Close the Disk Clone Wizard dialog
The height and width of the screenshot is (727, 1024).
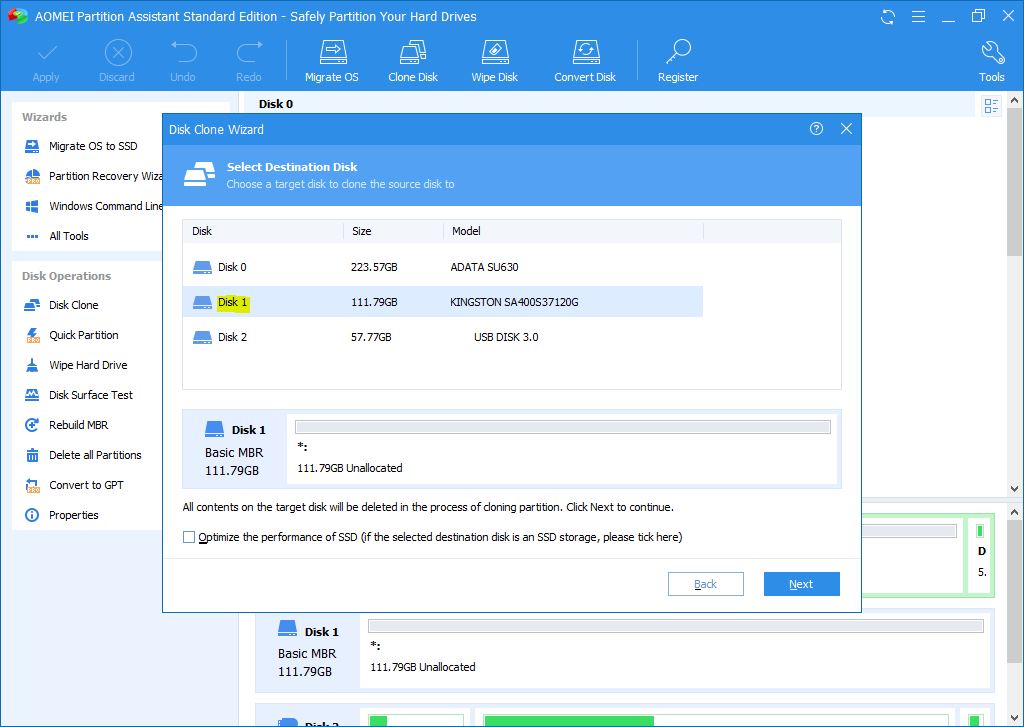point(846,129)
